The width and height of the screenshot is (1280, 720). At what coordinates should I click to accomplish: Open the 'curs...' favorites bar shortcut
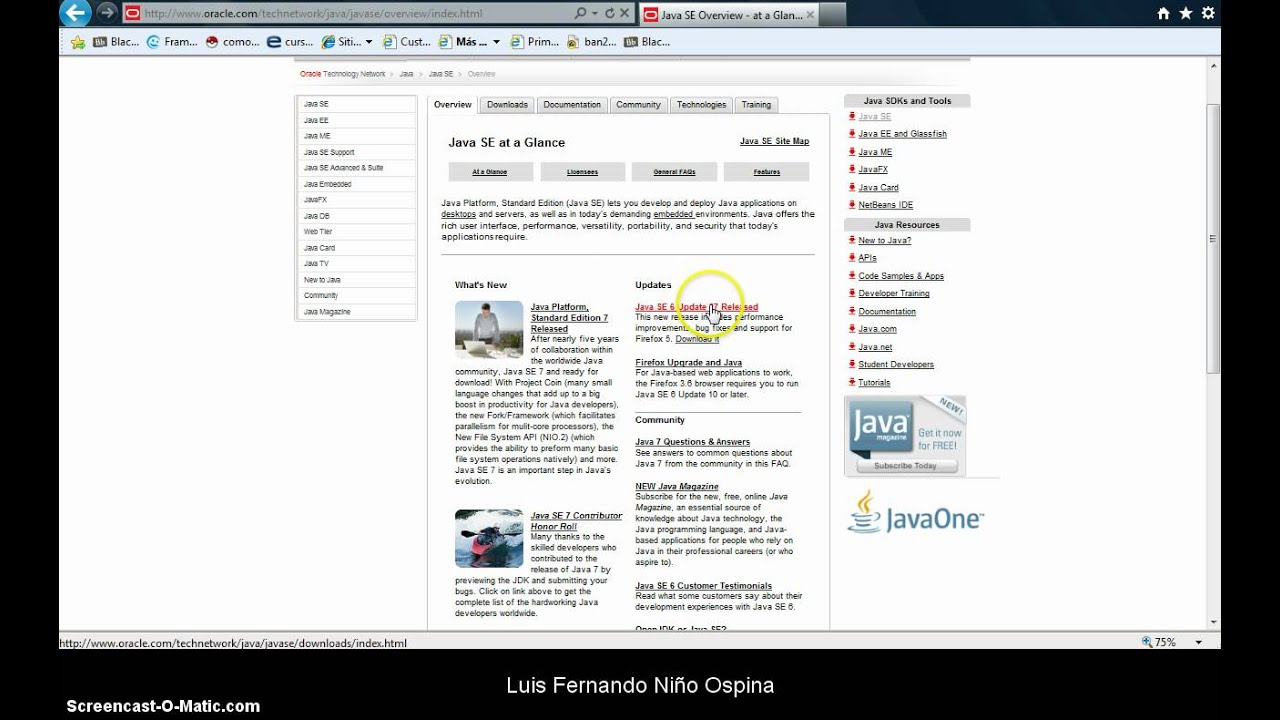tap(292, 42)
